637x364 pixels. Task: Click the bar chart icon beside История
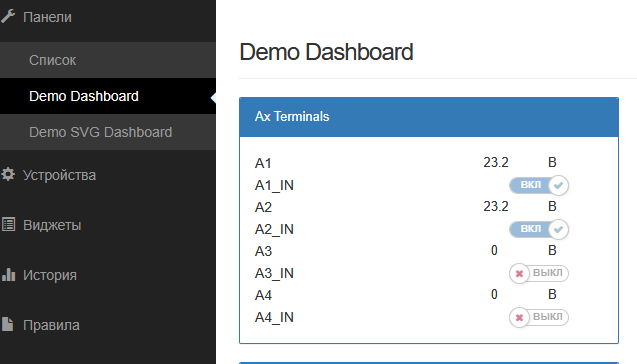coord(8,275)
